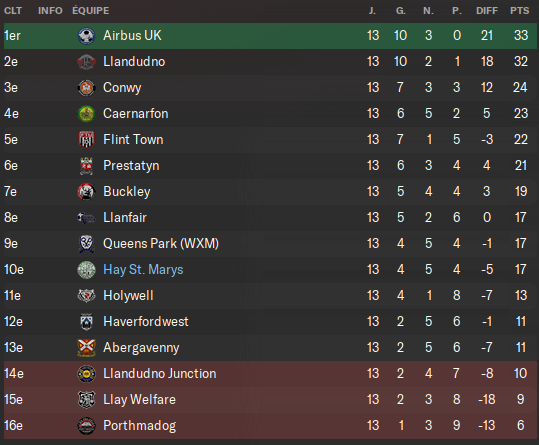This screenshot has height=445, width=539.
Task: Open Conwy via its orange crest
Action: 86,88
